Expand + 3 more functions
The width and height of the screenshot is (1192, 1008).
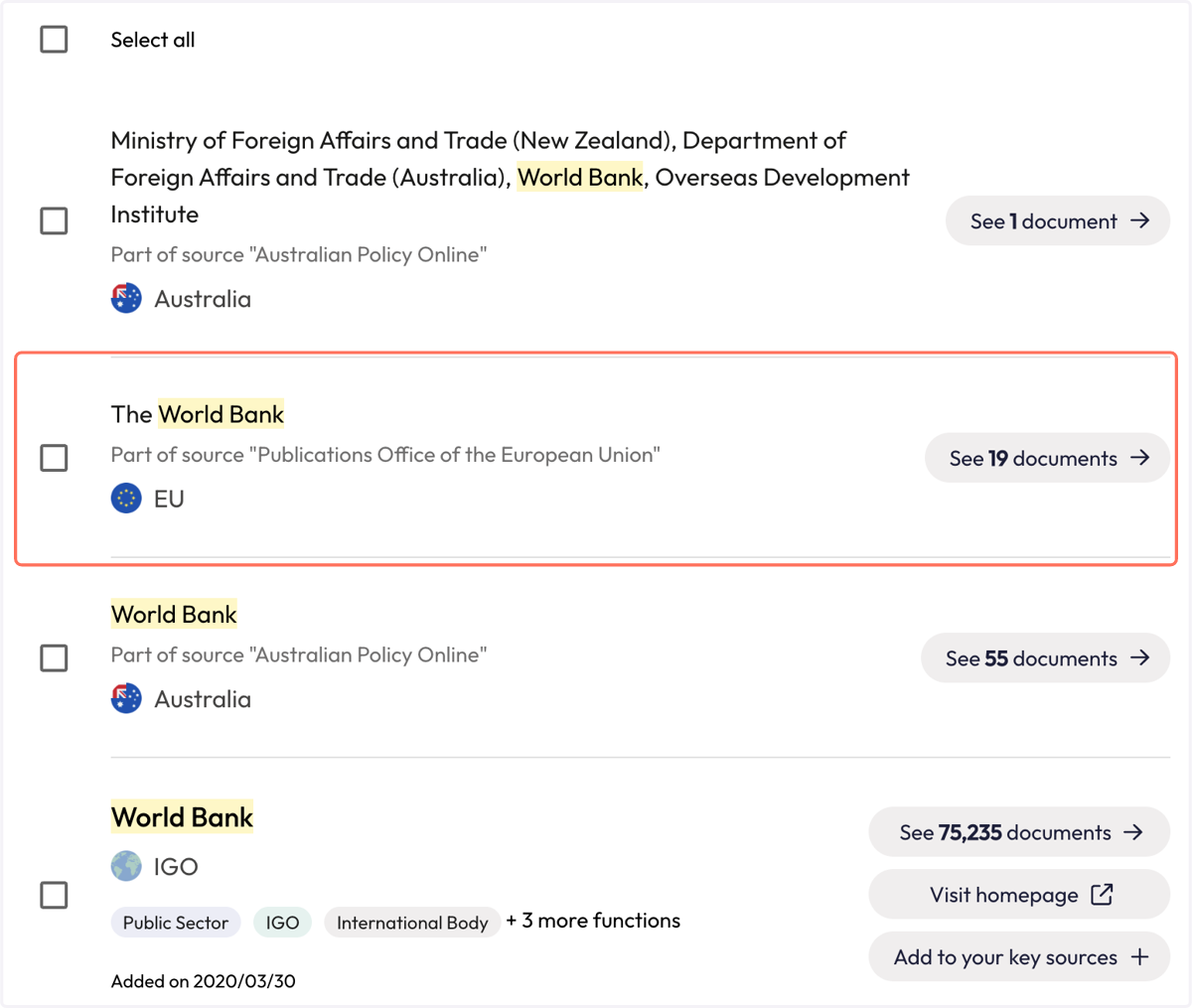[x=593, y=921]
